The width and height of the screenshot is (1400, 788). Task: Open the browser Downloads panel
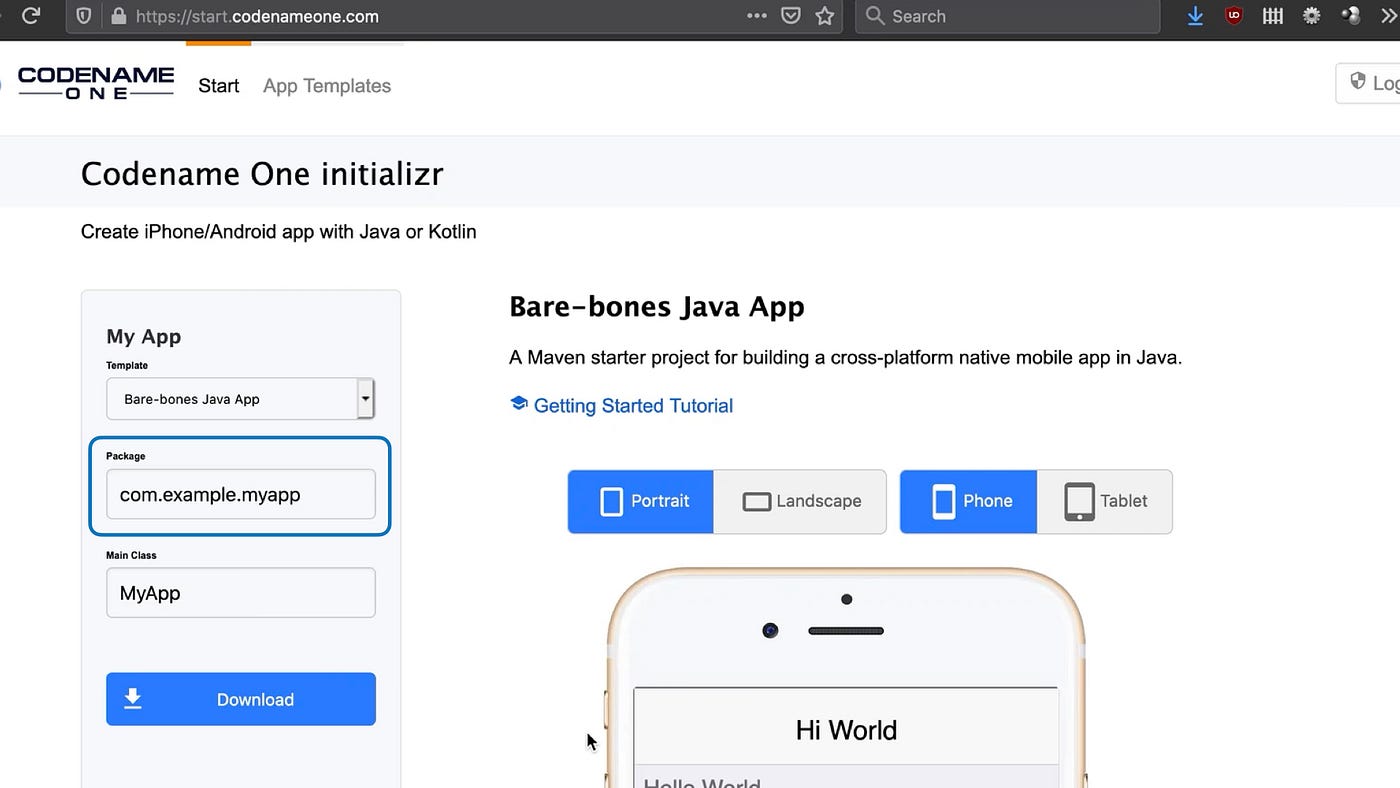point(1195,15)
